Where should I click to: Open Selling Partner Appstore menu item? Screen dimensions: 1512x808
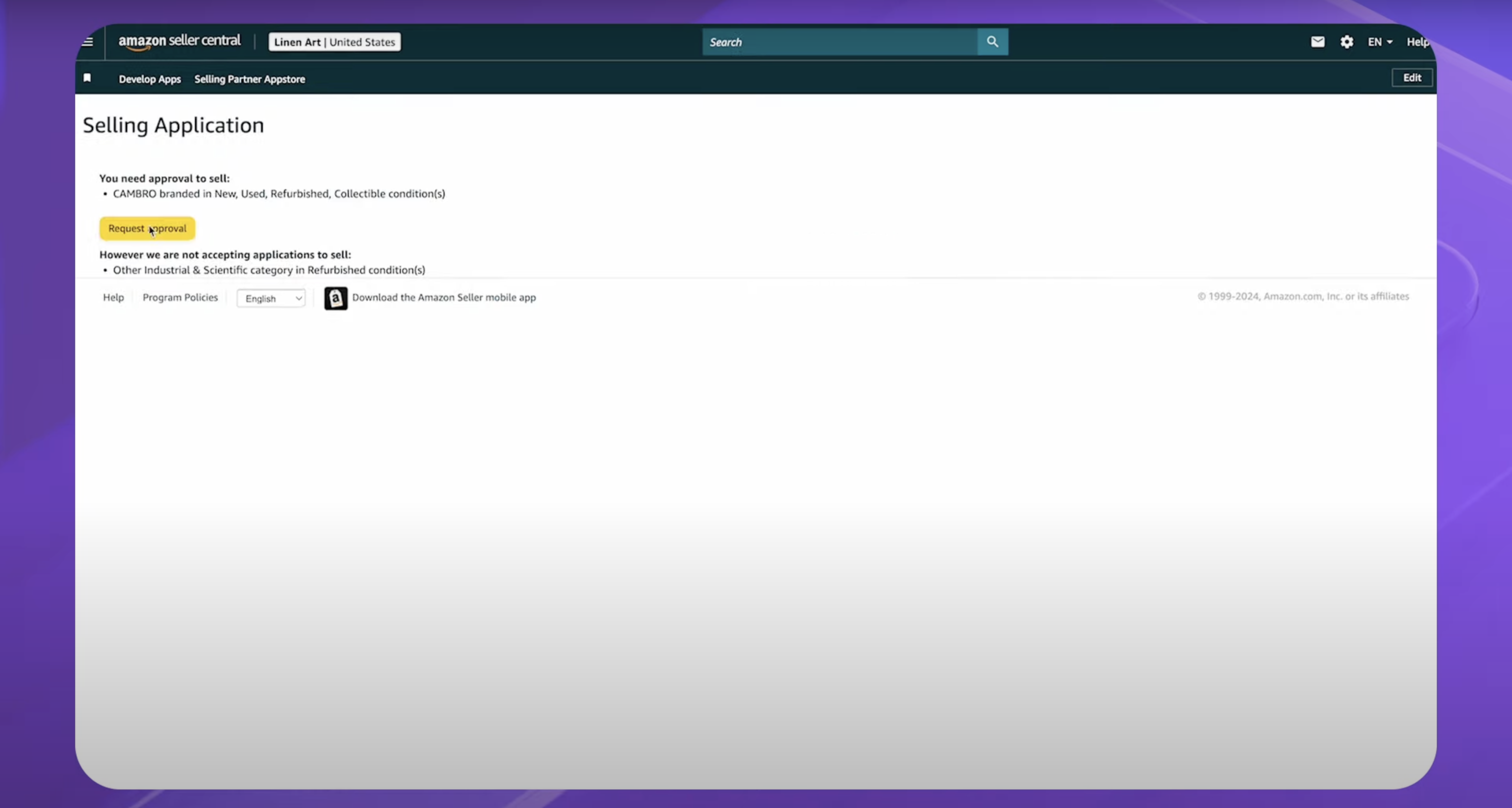pos(249,78)
